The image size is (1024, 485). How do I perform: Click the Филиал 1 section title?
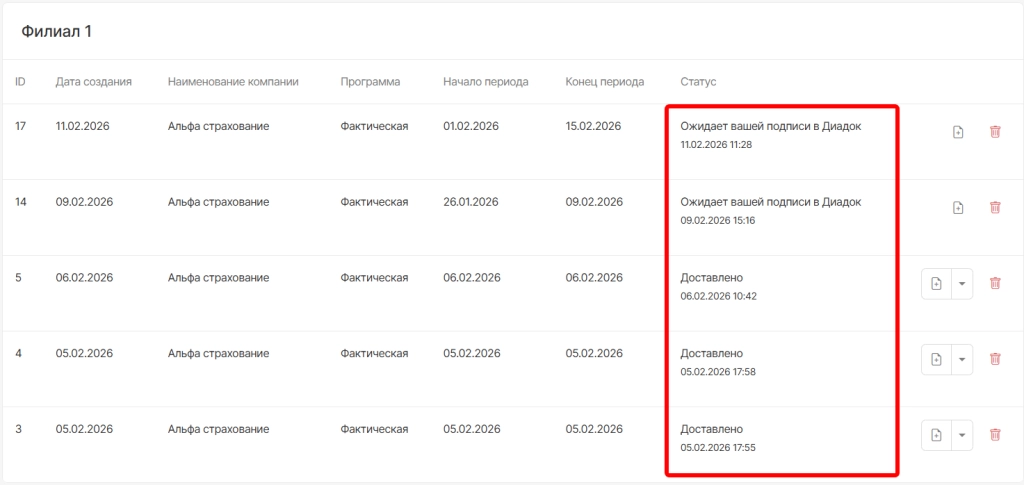[56, 32]
